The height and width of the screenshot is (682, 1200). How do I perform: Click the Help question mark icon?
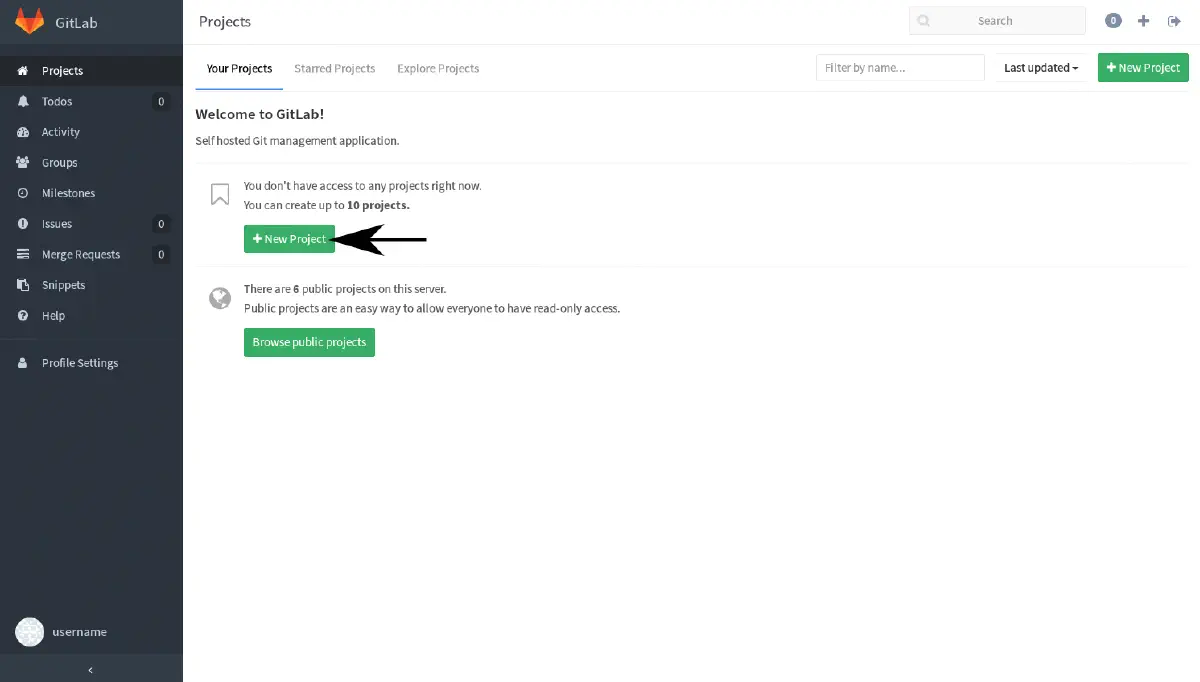pos(22,315)
